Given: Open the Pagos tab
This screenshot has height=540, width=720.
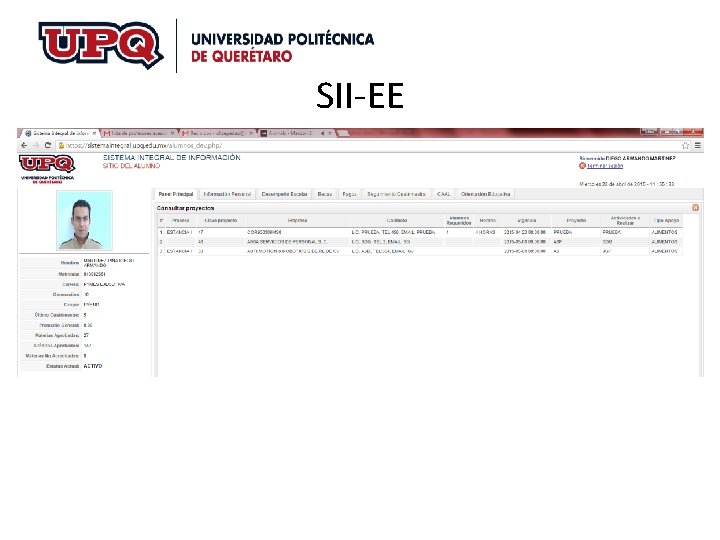Looking at the screenshot, I should pyautogui.click(x=349, y=194).
